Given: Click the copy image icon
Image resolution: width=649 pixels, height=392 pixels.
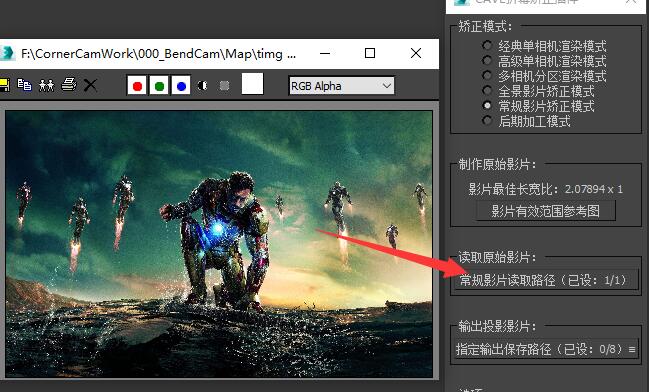Looking at the screenshot, I should click(24, 85).
